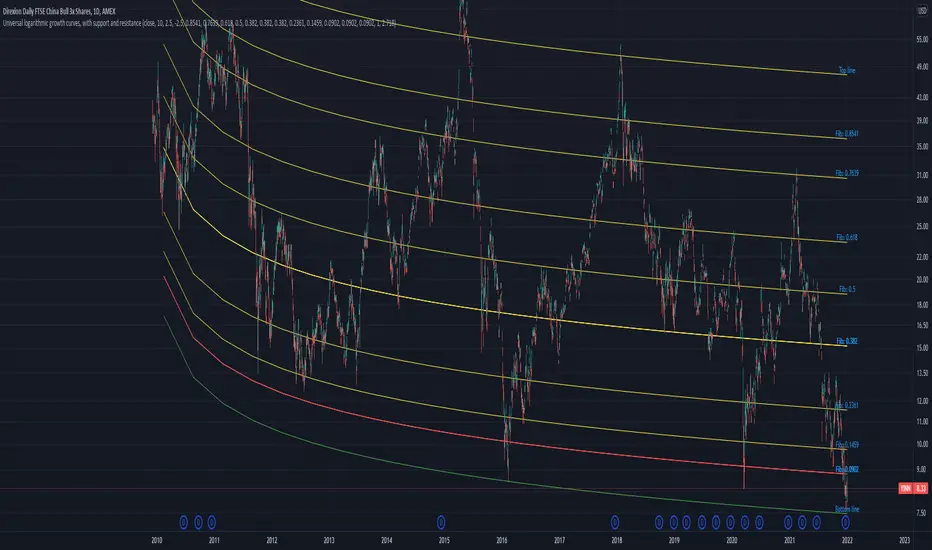Image resolution: width=932 pixels, height=550 pixels.
Task: Click the 55.00 price axis label
Action: click(x=922, y=39)
